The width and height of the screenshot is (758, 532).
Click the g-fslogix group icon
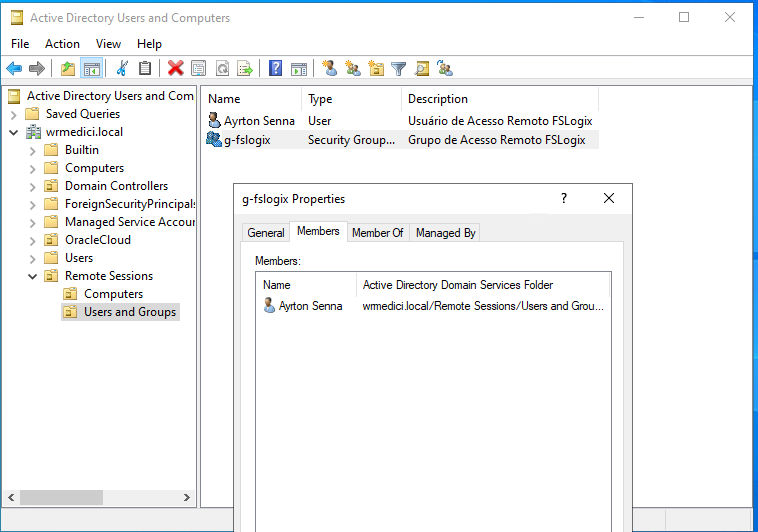coord(214,139)
